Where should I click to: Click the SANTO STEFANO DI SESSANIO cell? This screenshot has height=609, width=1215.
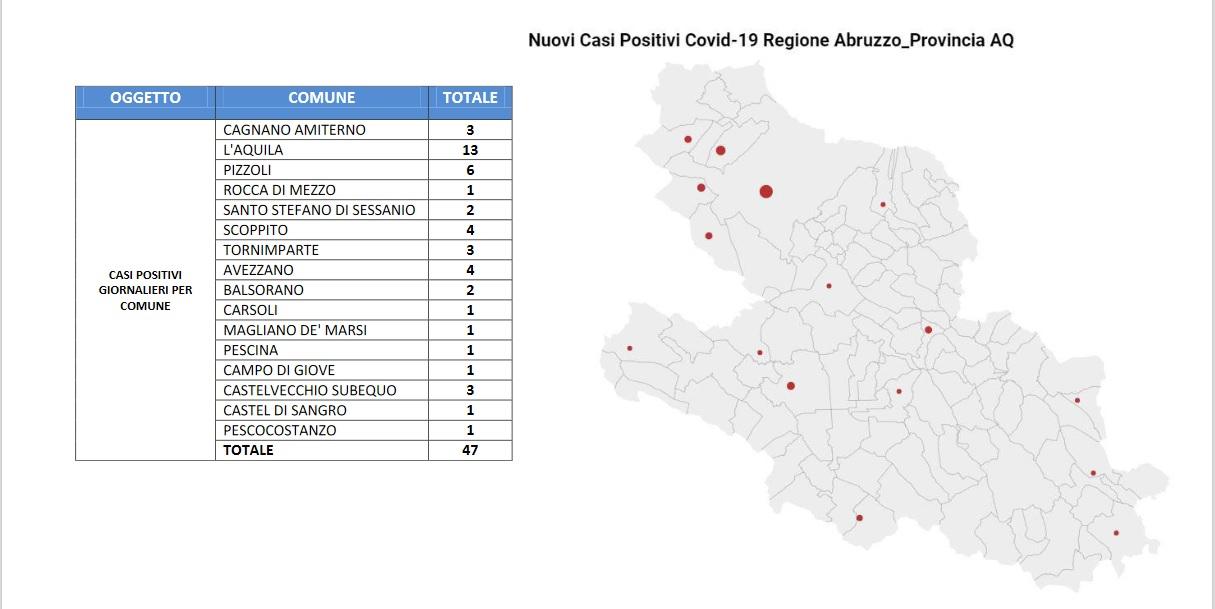[321, 210]
